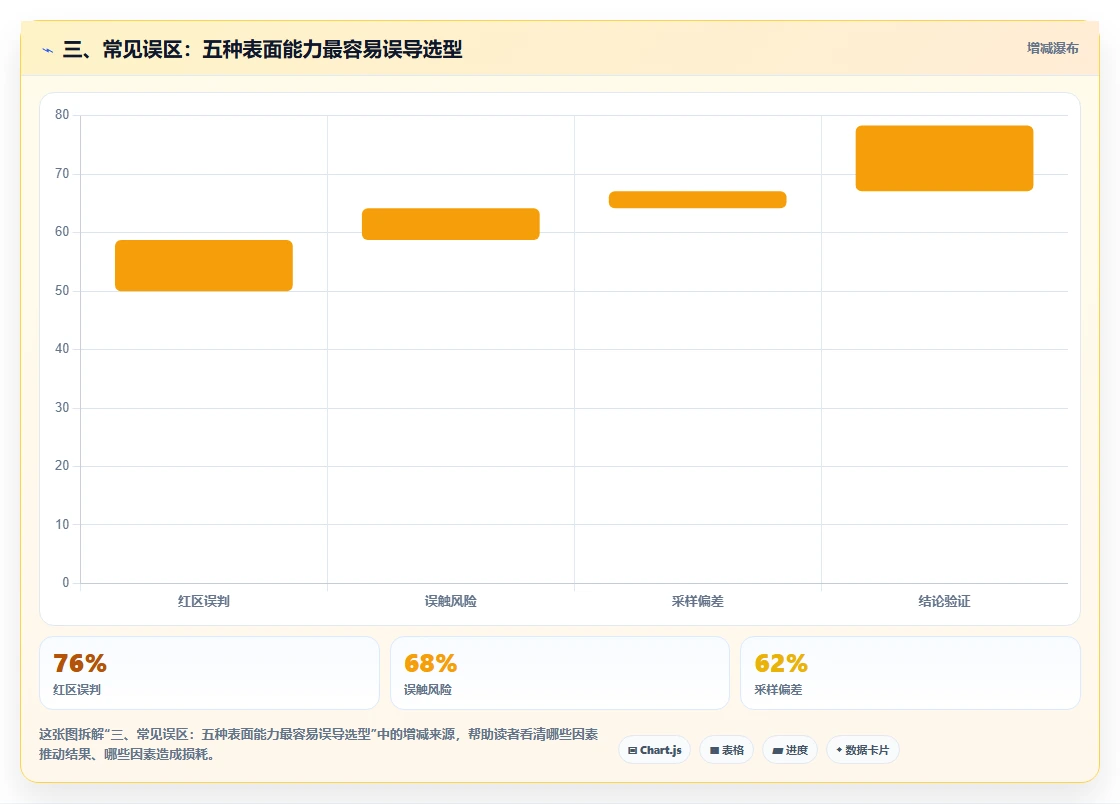
Task: Click the y-axis value 70
Action: pos(62,174)
